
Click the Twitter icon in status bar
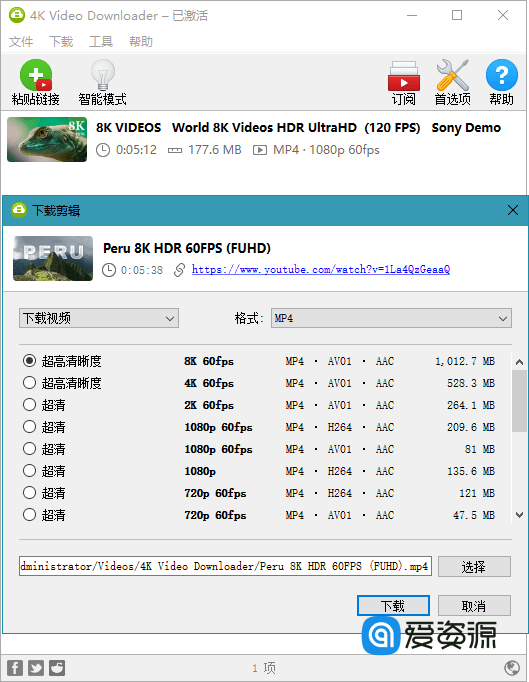(36, 668)
